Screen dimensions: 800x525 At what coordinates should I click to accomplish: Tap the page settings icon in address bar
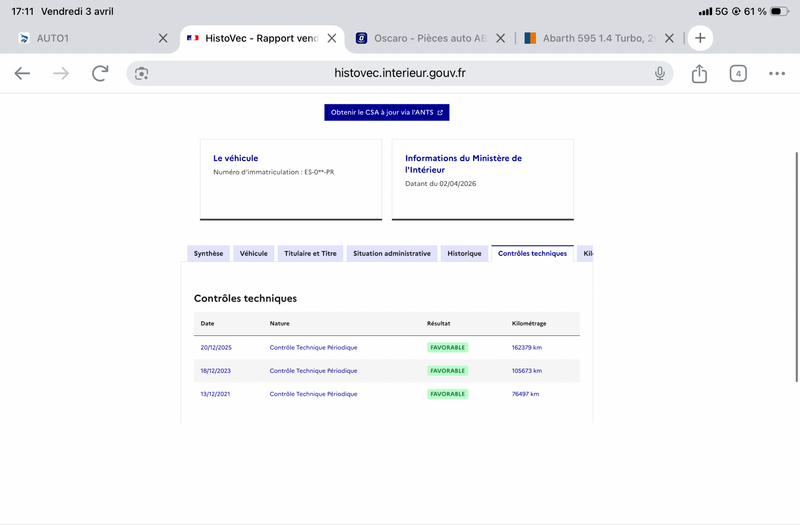point(142,73)
